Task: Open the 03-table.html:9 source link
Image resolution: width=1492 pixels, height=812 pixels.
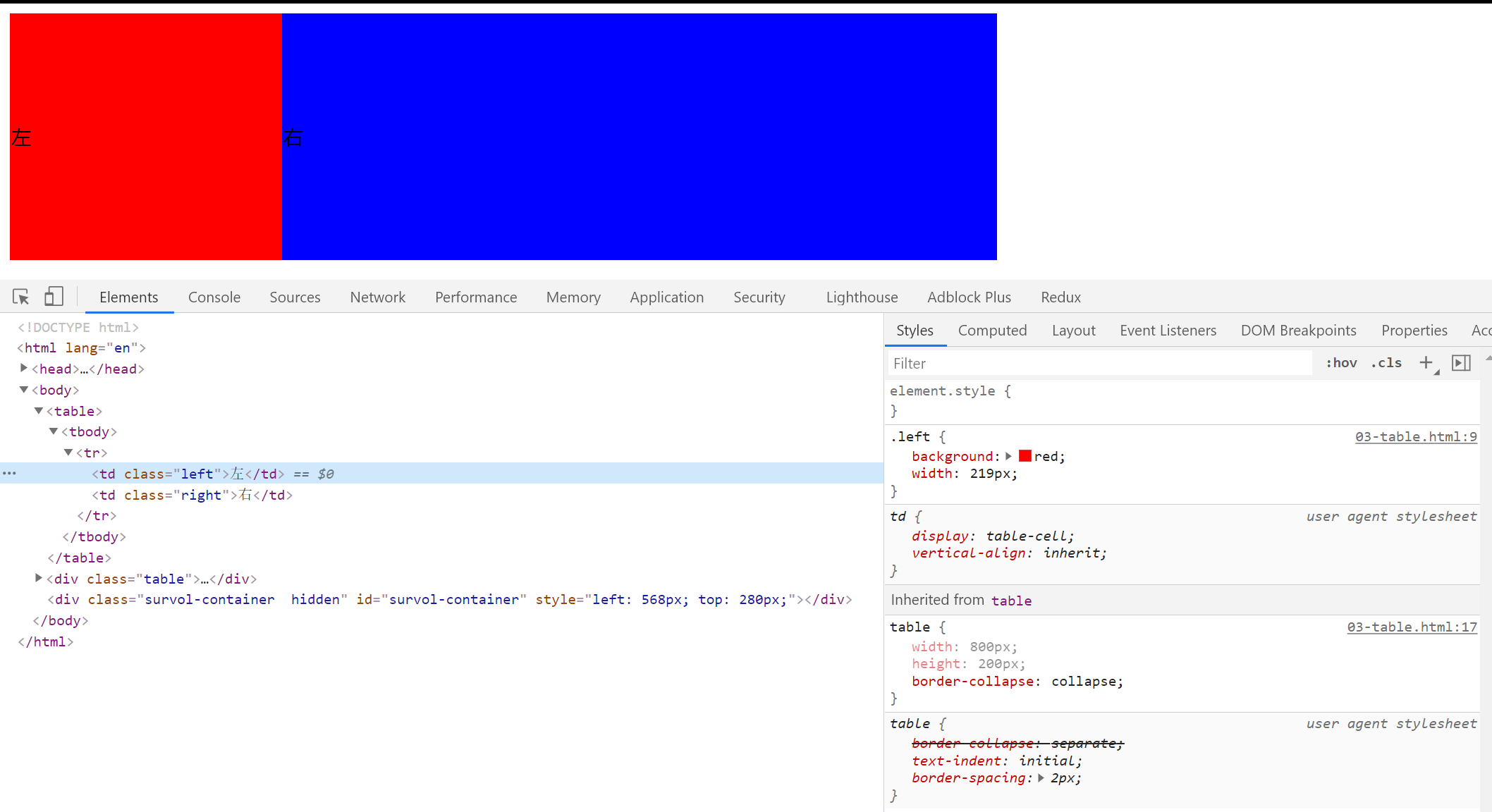Action: [x=1416, y=436]
